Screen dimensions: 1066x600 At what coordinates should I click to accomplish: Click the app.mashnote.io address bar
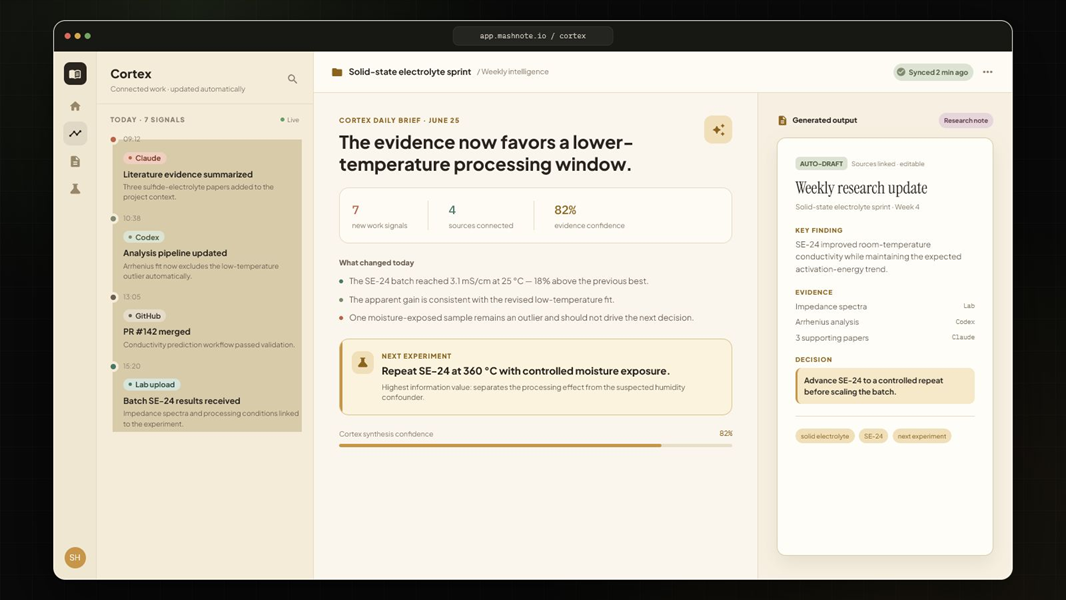point(533,36)
